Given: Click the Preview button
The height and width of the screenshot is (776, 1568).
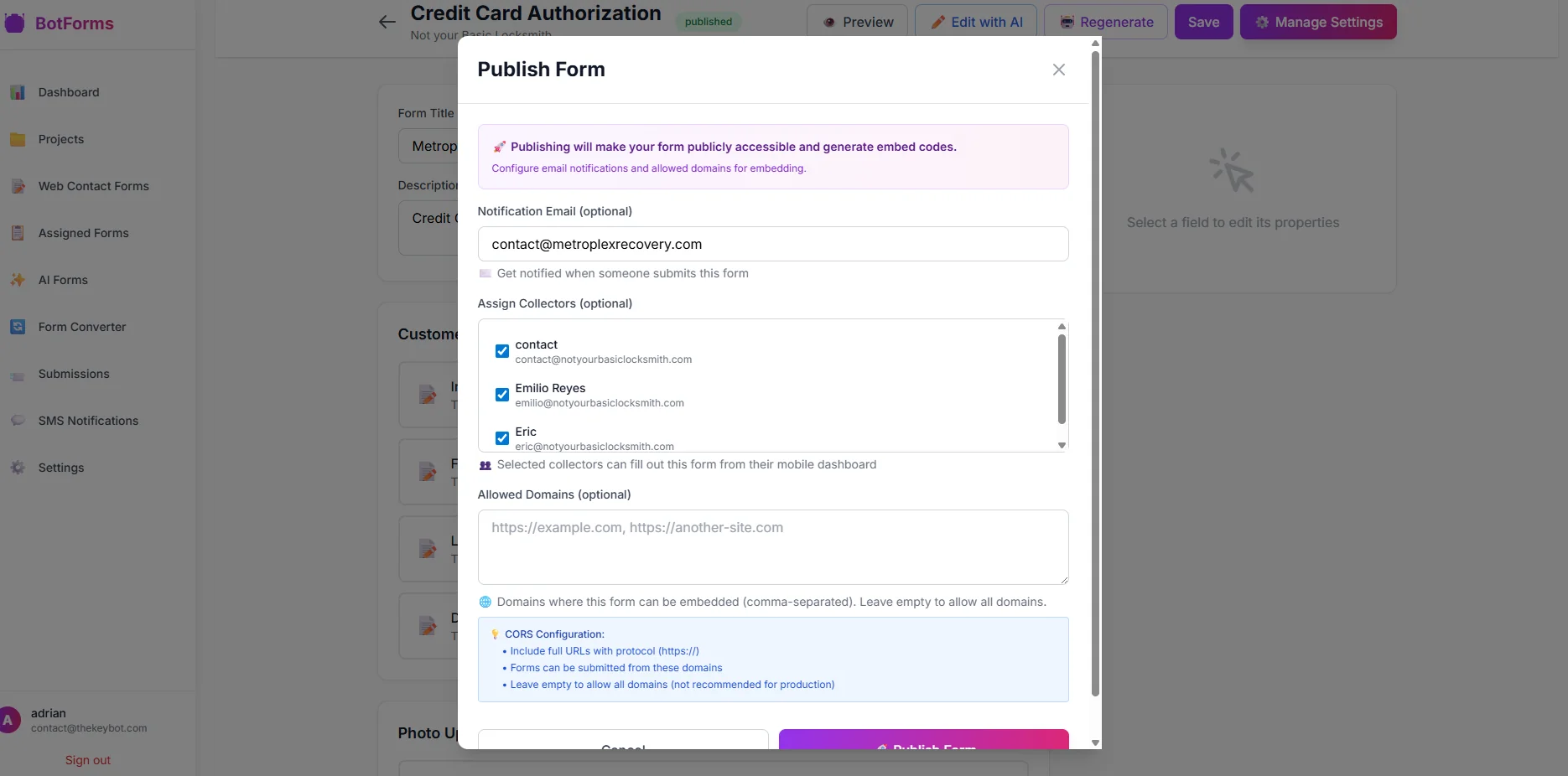Looking at the screenshot, I should (x=857, y=22).
